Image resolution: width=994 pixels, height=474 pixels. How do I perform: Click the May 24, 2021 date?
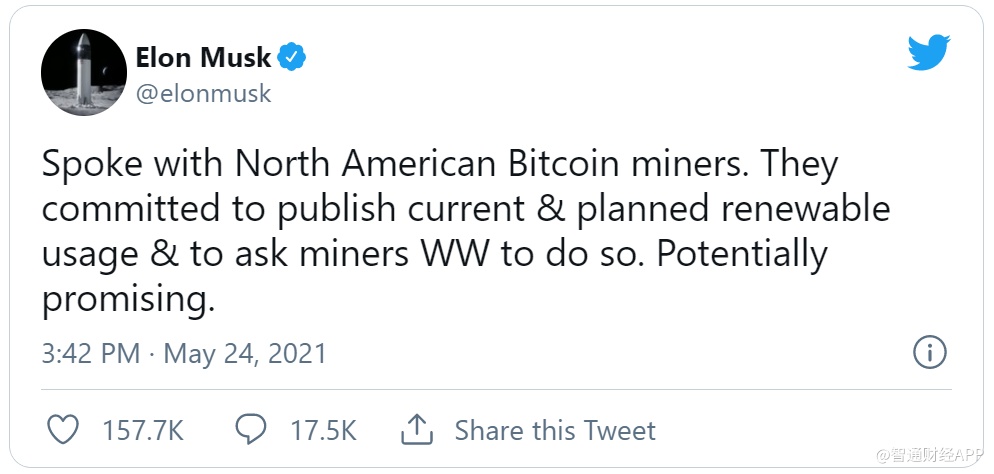[x=244, y=354]
